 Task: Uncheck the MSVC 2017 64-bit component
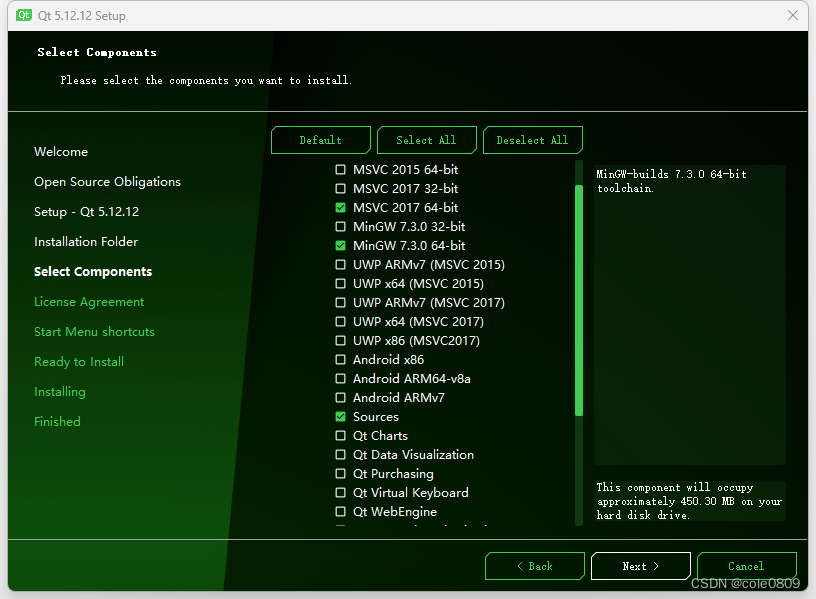(340, 207)
